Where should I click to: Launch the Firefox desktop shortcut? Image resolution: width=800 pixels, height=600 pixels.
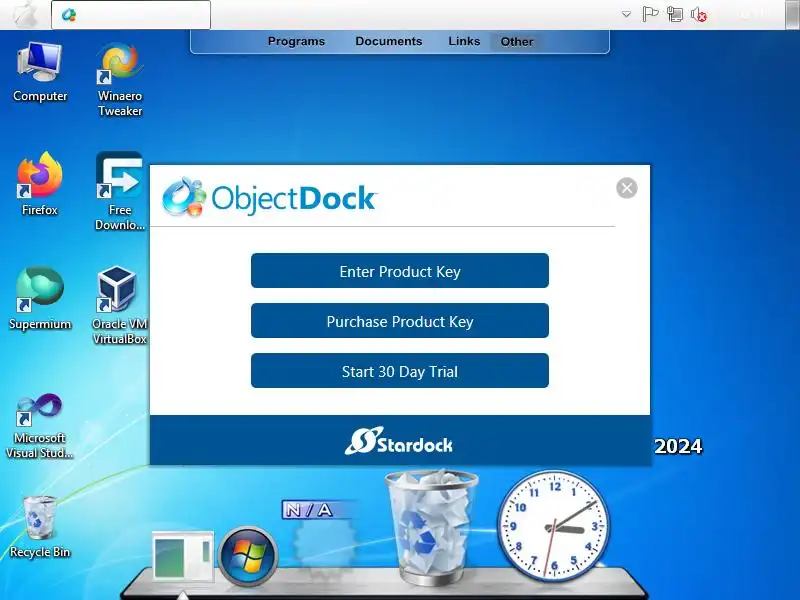(x=40, y=184)
